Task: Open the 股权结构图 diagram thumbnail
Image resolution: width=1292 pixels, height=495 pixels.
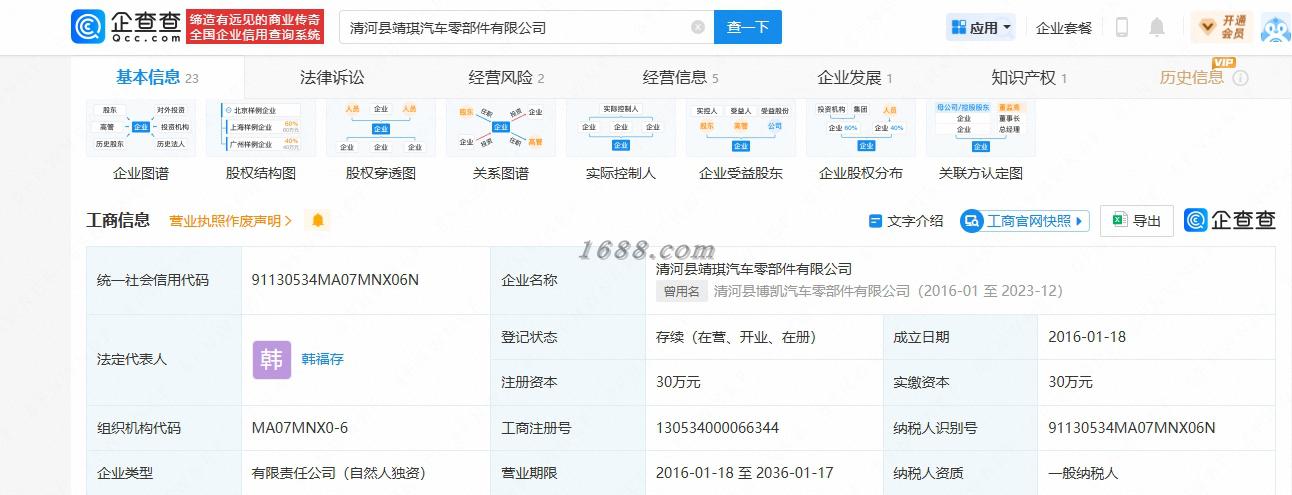Action: pos(260,128)
